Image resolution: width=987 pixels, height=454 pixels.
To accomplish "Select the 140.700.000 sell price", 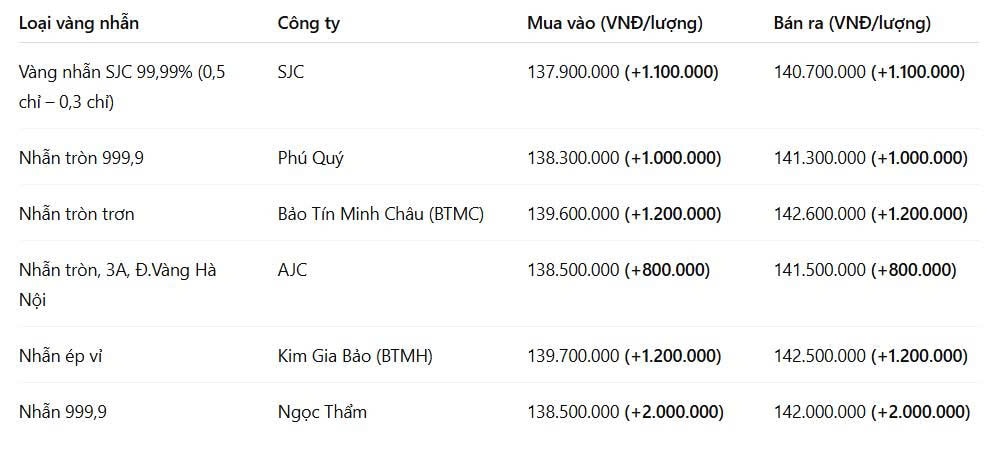I will pos(820,72).
